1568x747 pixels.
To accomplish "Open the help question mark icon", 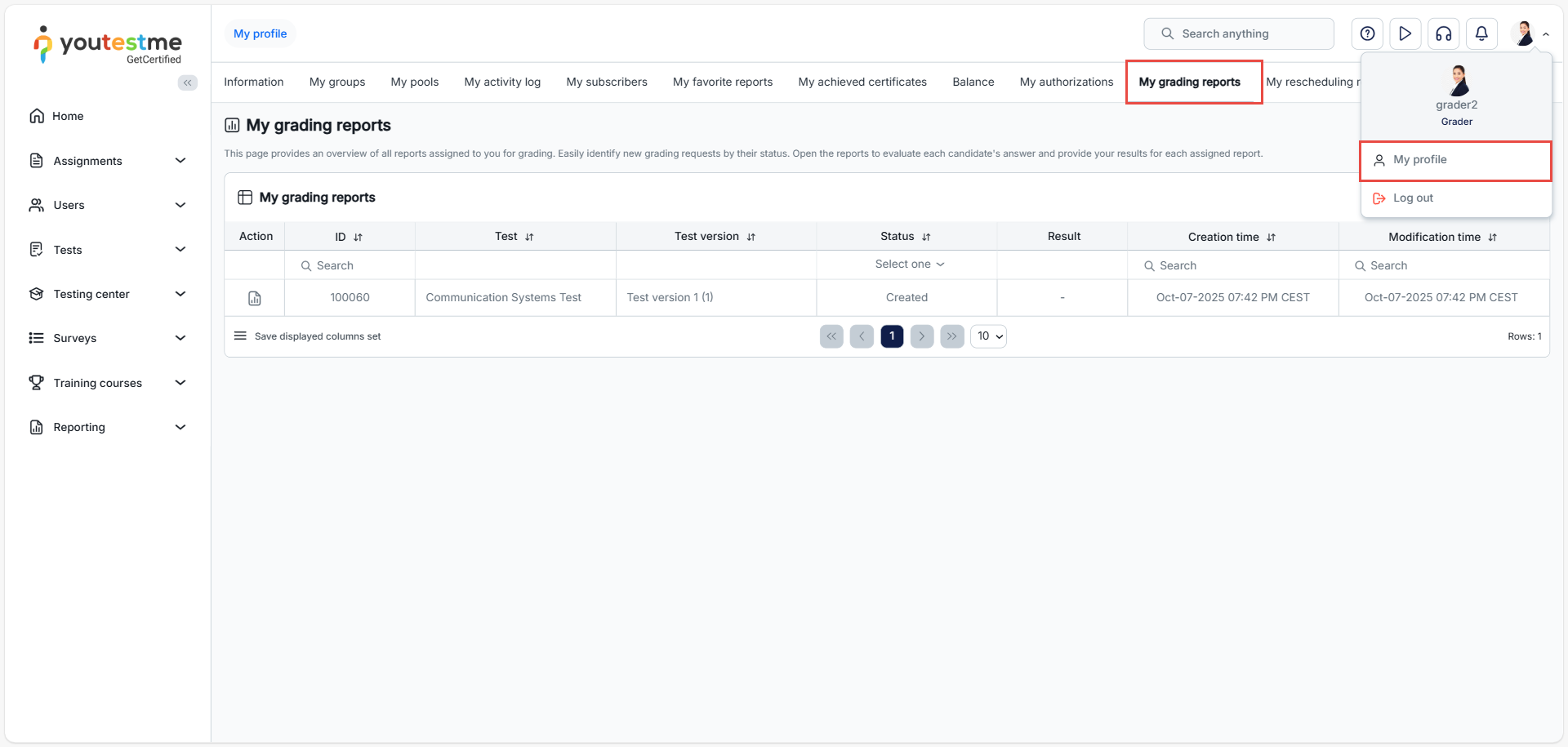I will coord(1367,33).
